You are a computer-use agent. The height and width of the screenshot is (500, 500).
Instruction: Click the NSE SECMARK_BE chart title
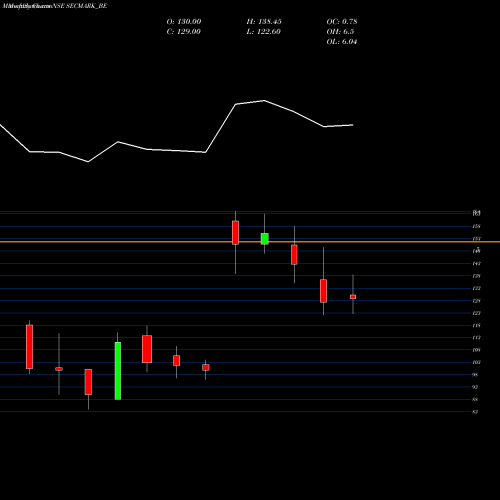(80, 6)
